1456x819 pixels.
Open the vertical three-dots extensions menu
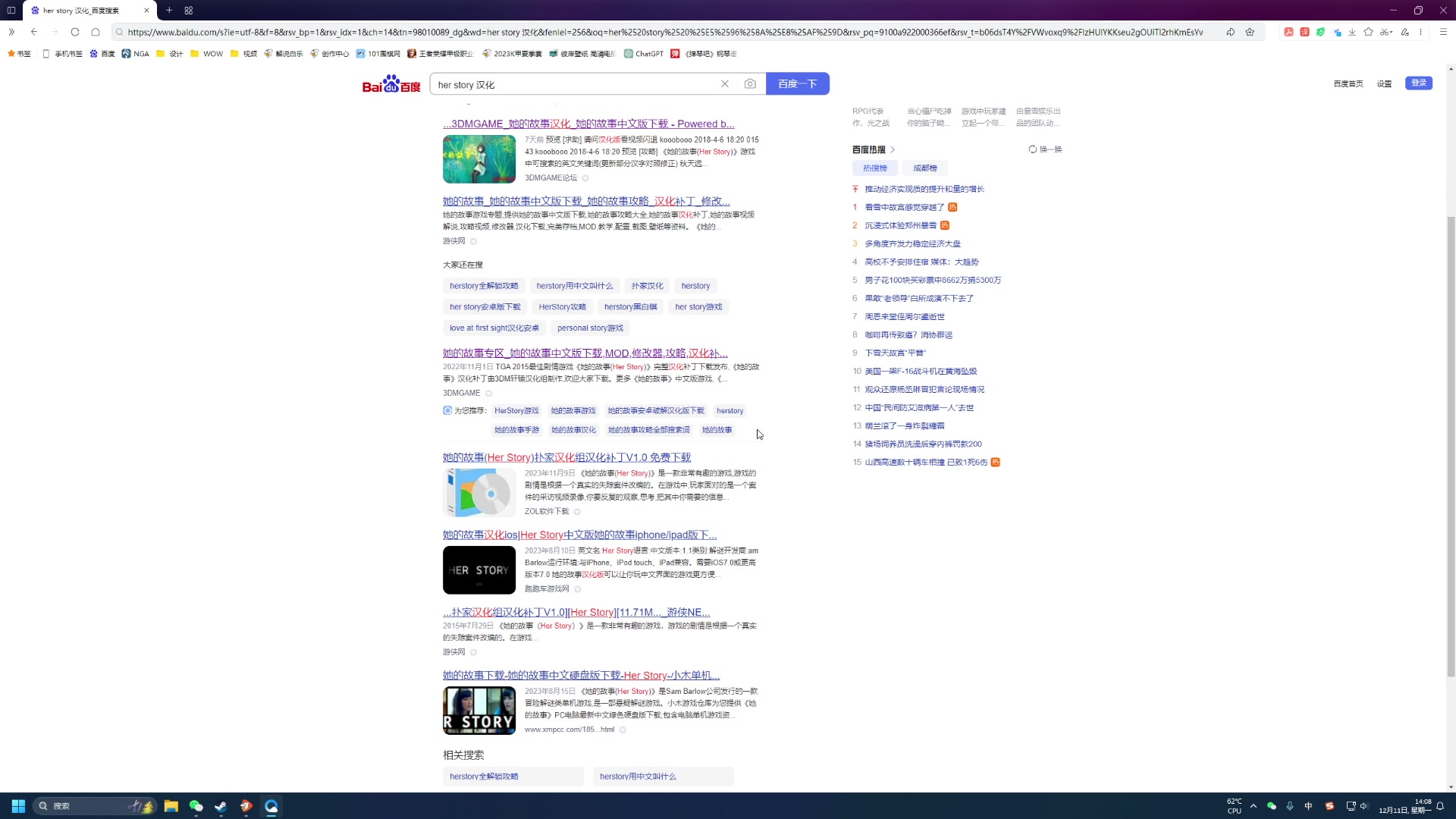point(1420,32)
